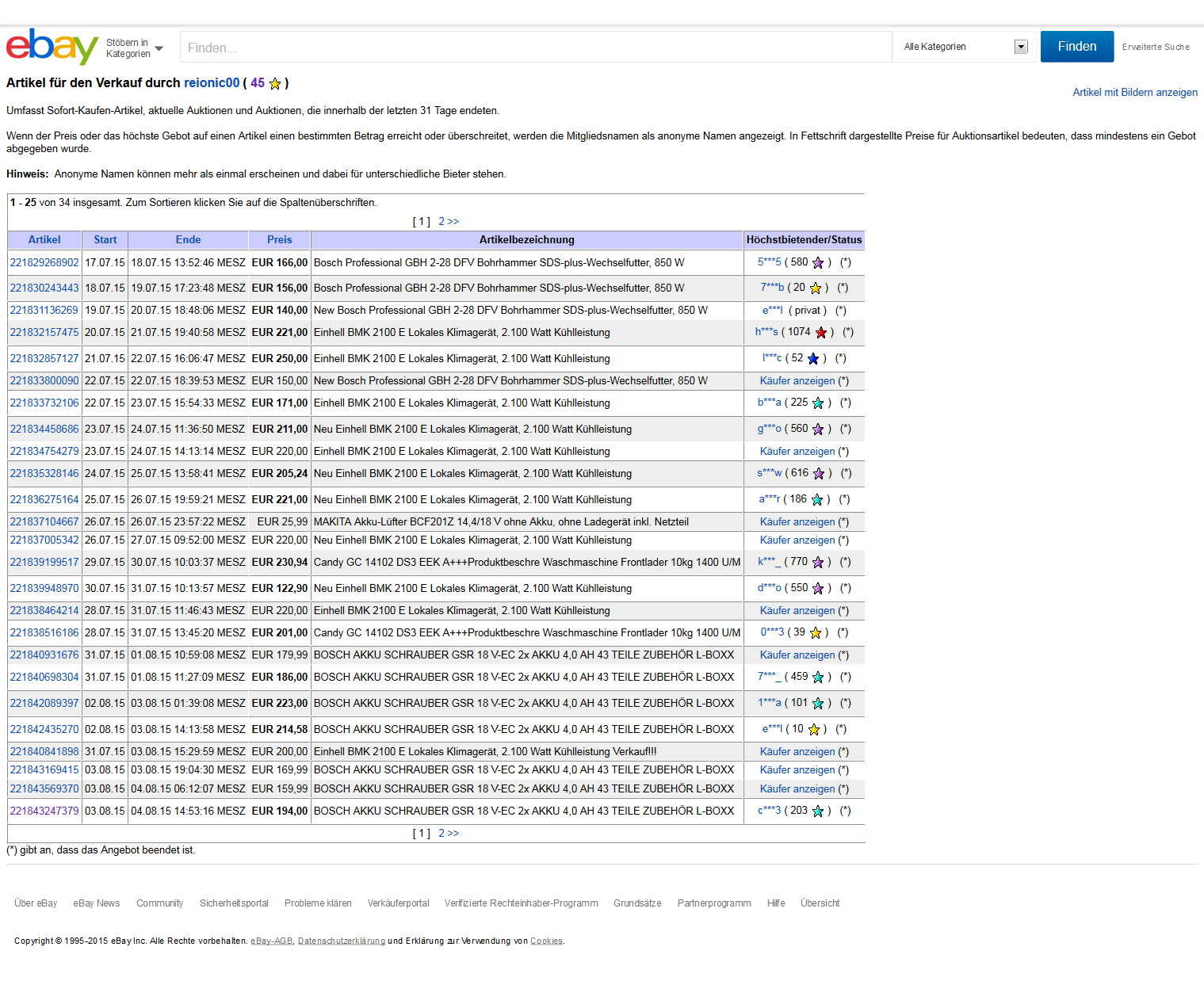Open the Alle Kategorien dropdown
Screen dimensions: 1204x985
[x=965, y=47]
